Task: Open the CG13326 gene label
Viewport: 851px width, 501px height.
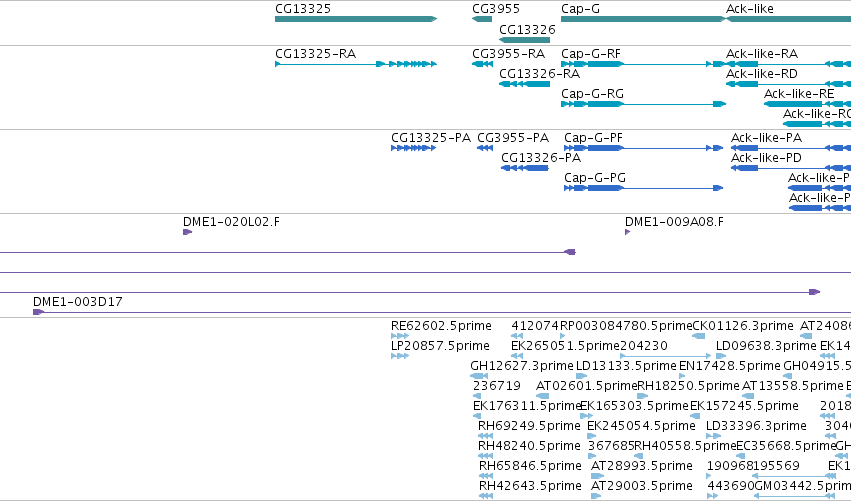Action: tap(528, 29)
